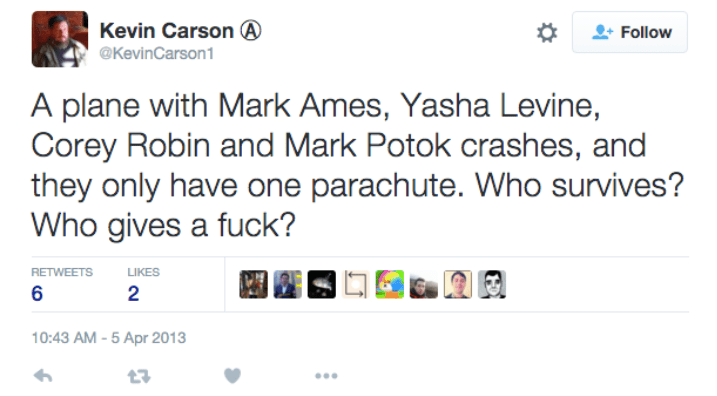Click the colorful rainbow avatar
Screen dimensions: 717x396
[390, 284]
